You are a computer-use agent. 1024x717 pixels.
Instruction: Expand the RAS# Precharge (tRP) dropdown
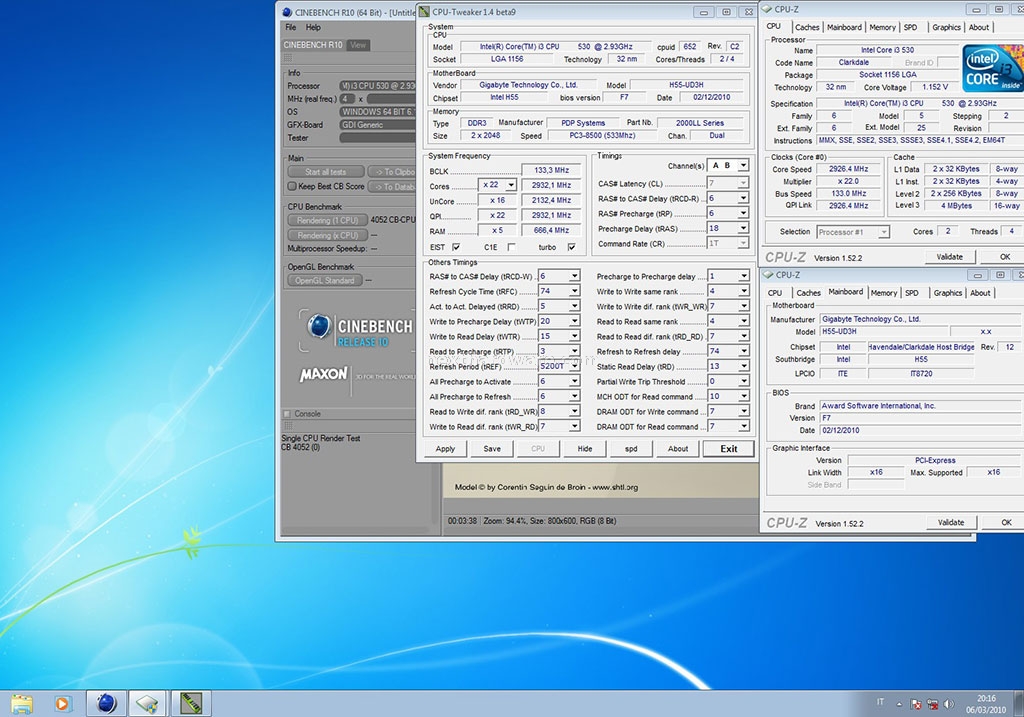pos(743,214)
